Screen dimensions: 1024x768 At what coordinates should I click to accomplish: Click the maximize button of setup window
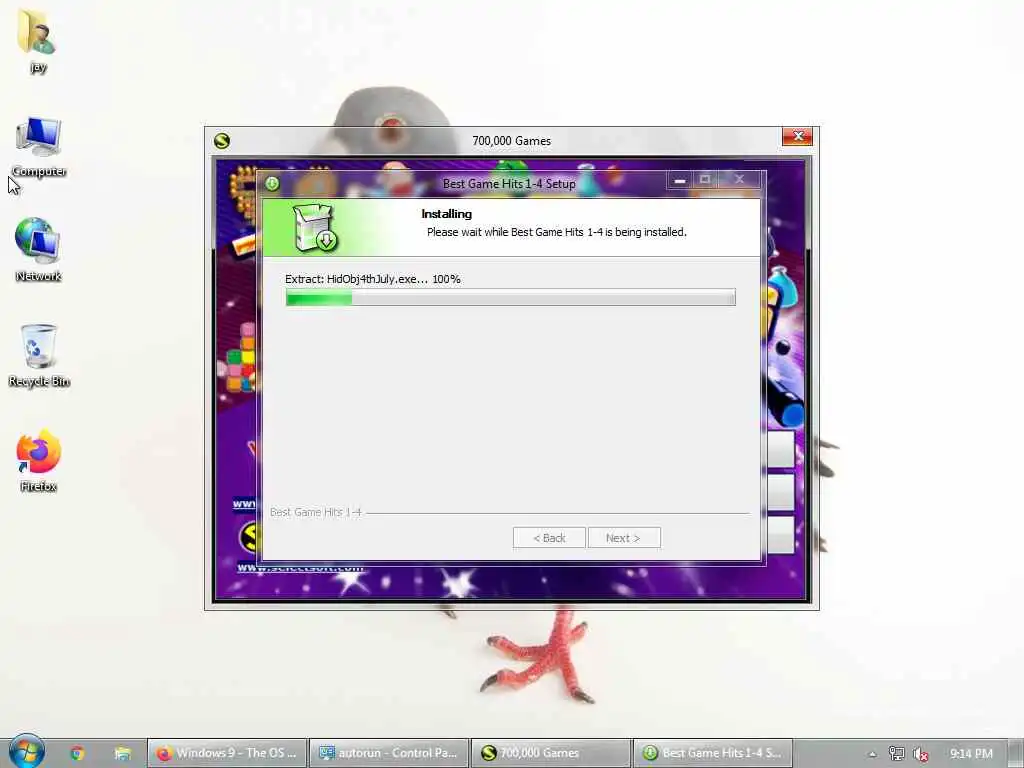705,180
